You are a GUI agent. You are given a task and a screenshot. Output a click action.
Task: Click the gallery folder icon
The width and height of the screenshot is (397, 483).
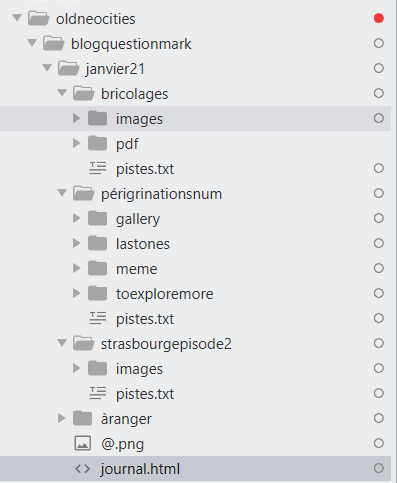pyautogui.click(x=98, y=218)
